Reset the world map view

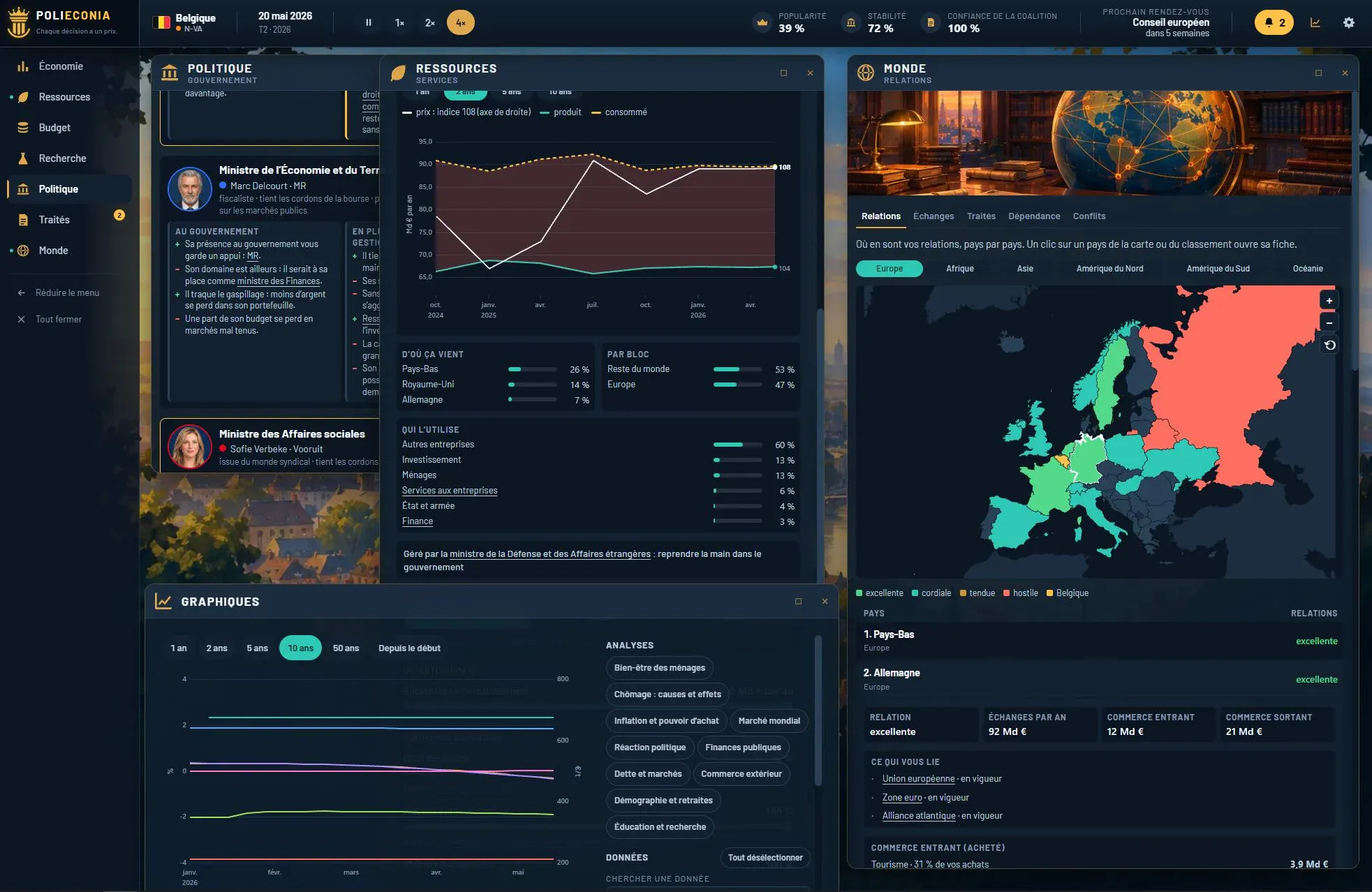(1329, 345)
